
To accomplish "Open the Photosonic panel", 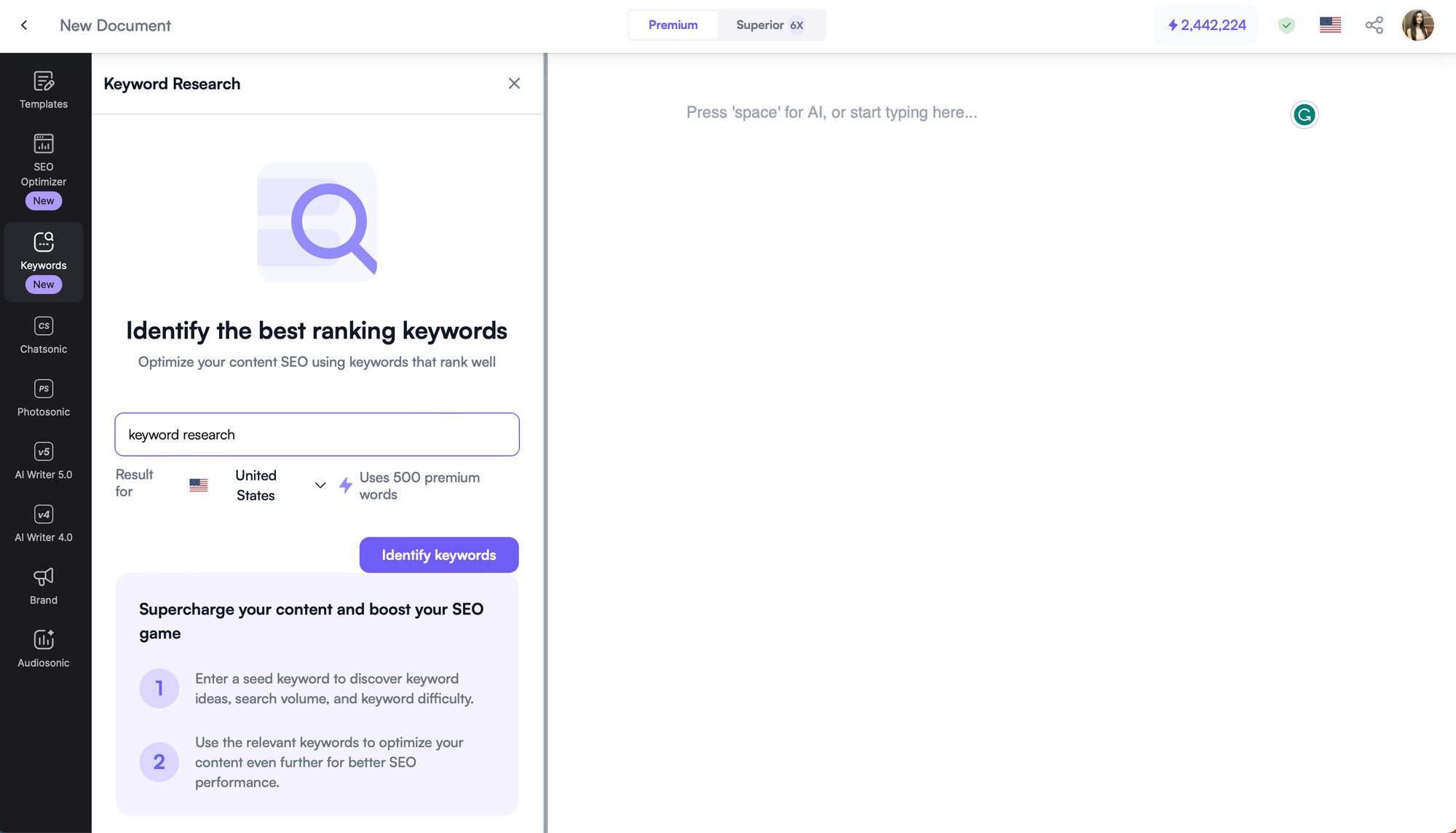I will (43, 398).
